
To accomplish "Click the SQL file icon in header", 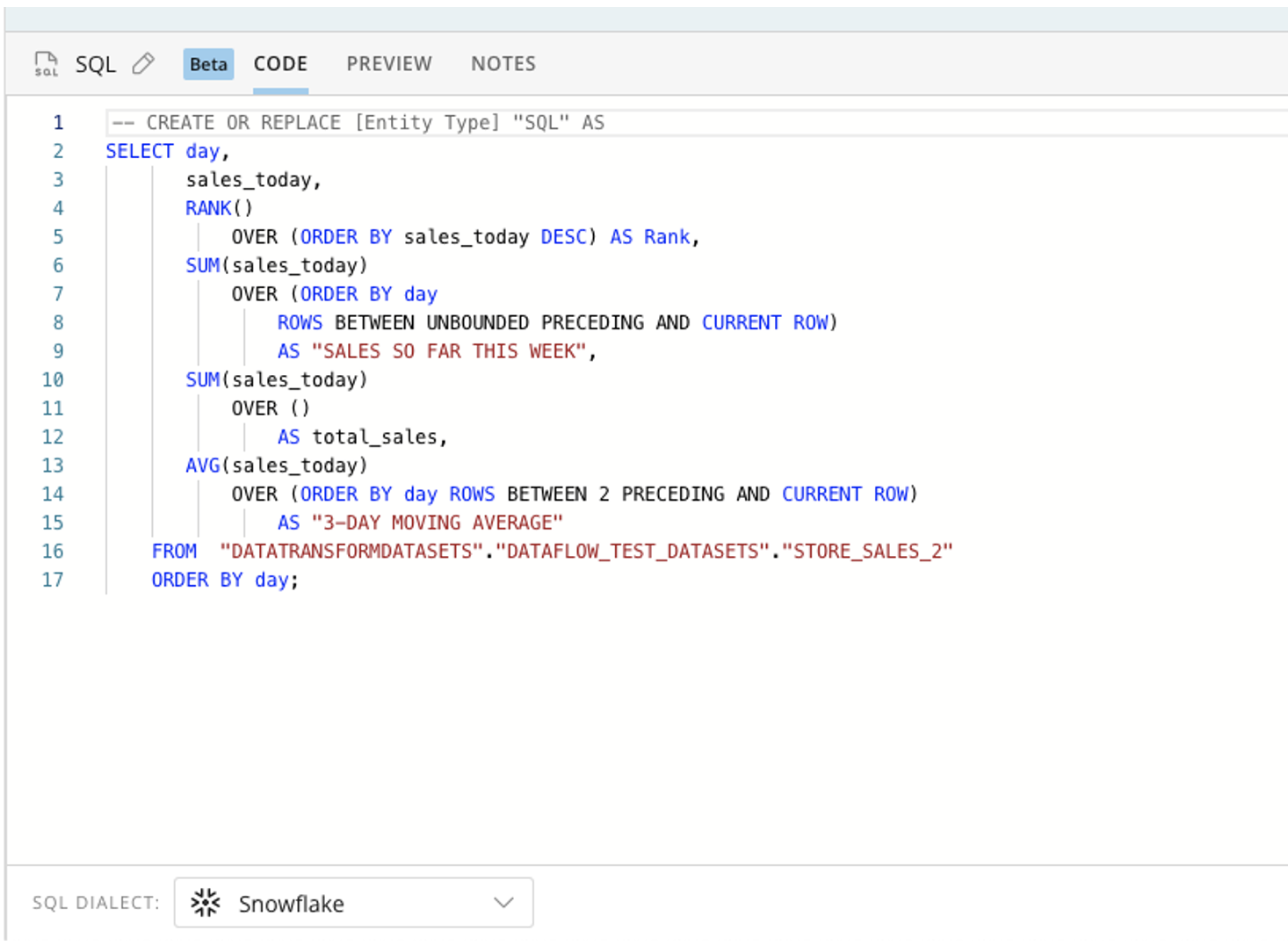I will pyautogui.click(x=46, y=64).
